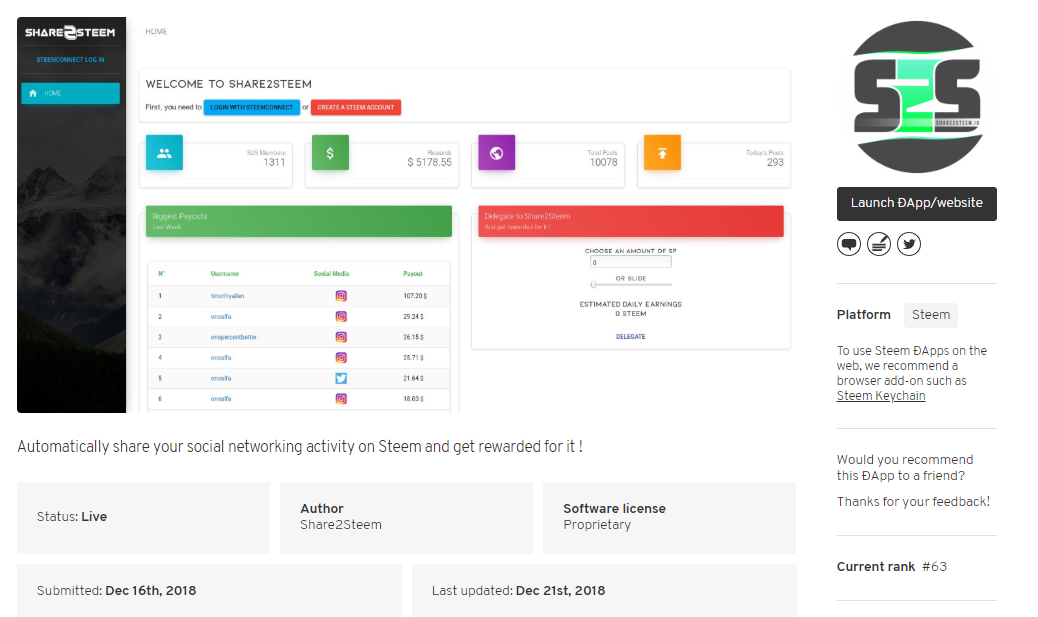
Task: Click Create a Steem Account button
Action: 355,107
